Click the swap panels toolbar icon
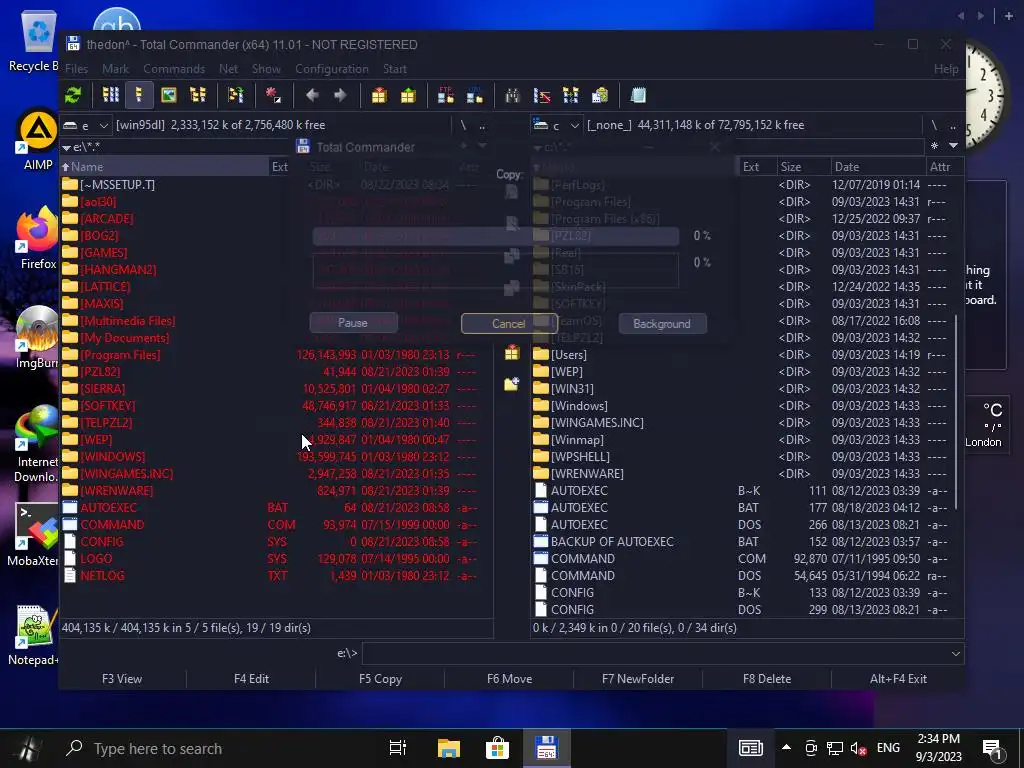Viewport: 1024px width, 768px height. click(236, 95)
